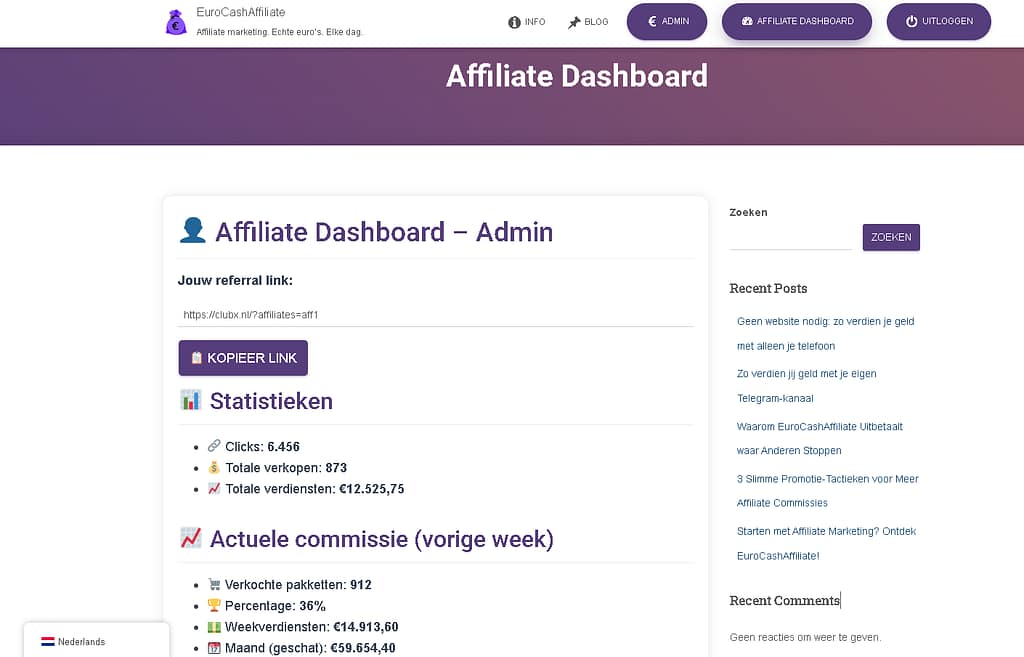The height and width of the screenshot is (657, 1024).
Task: Click the circular info icon beside INFO
Action: click(512, 21)
